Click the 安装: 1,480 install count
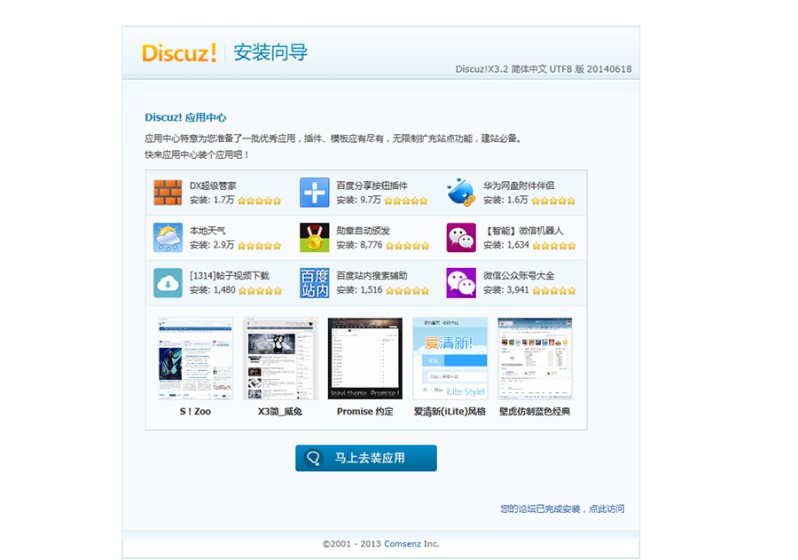Screen dimensions: 798x560 point(212,290)
